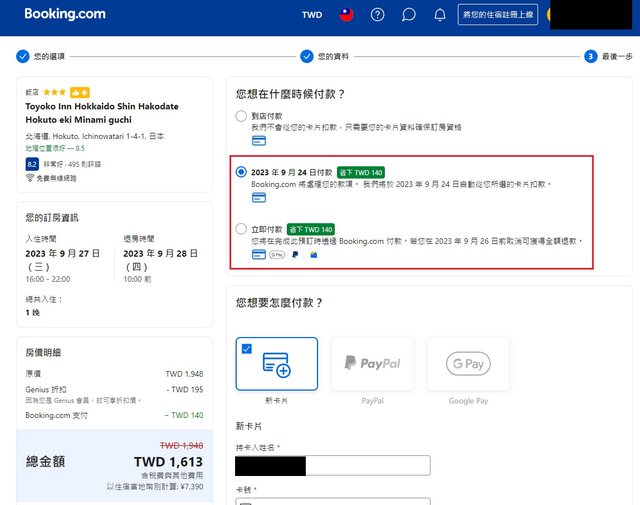Open the messages chat bubble icon
This screenshot has width=640, height=505.
pos(408,15)
